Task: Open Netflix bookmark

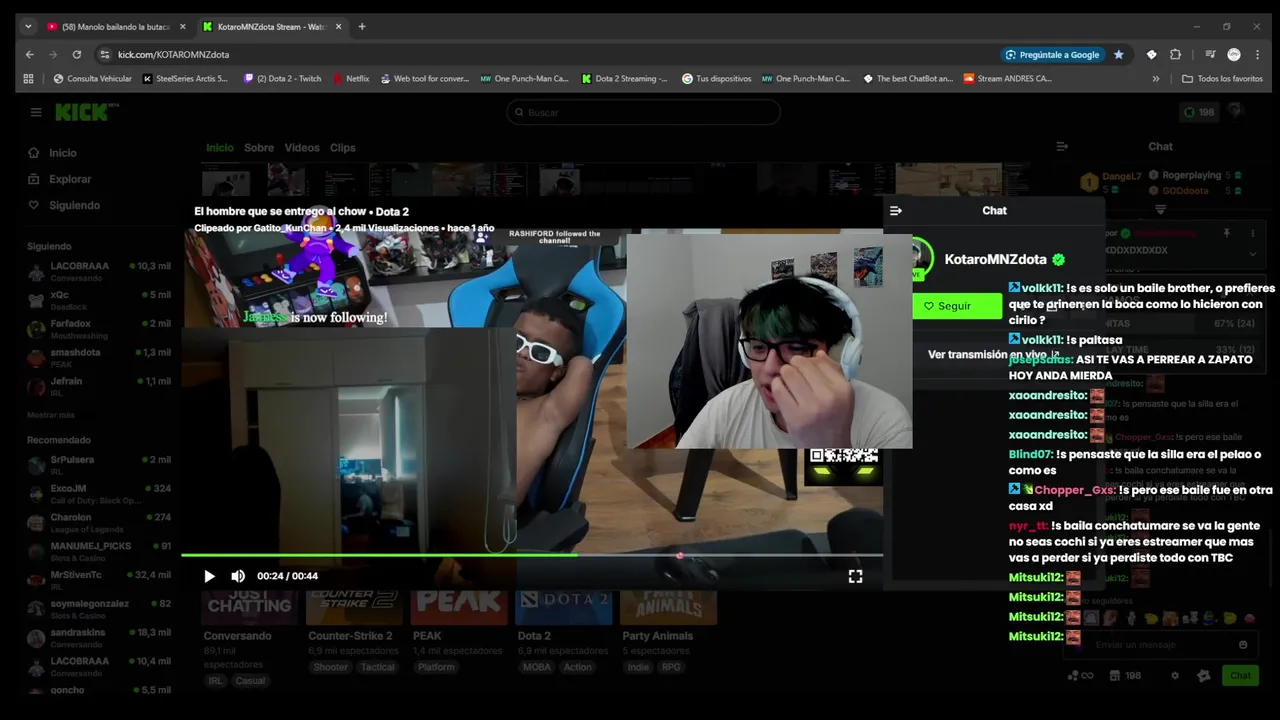Action: coord(350,78)
